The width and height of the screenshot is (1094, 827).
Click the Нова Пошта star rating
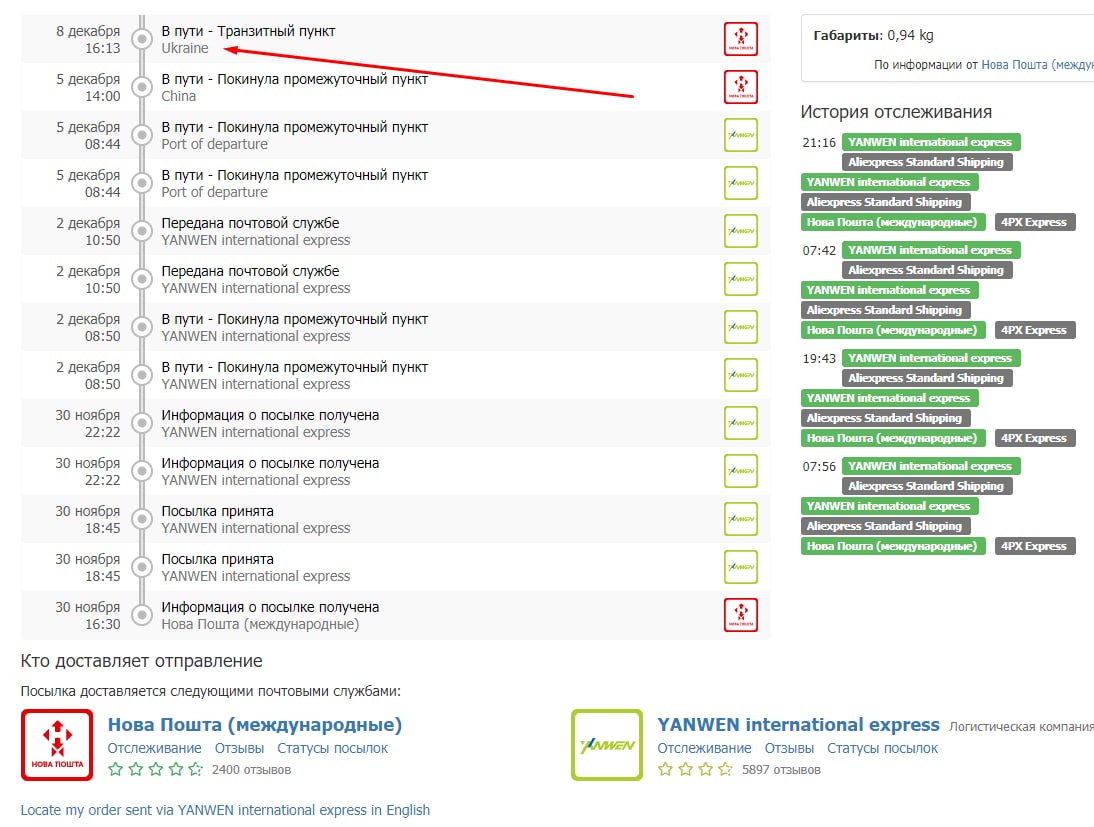coord(156,769)
